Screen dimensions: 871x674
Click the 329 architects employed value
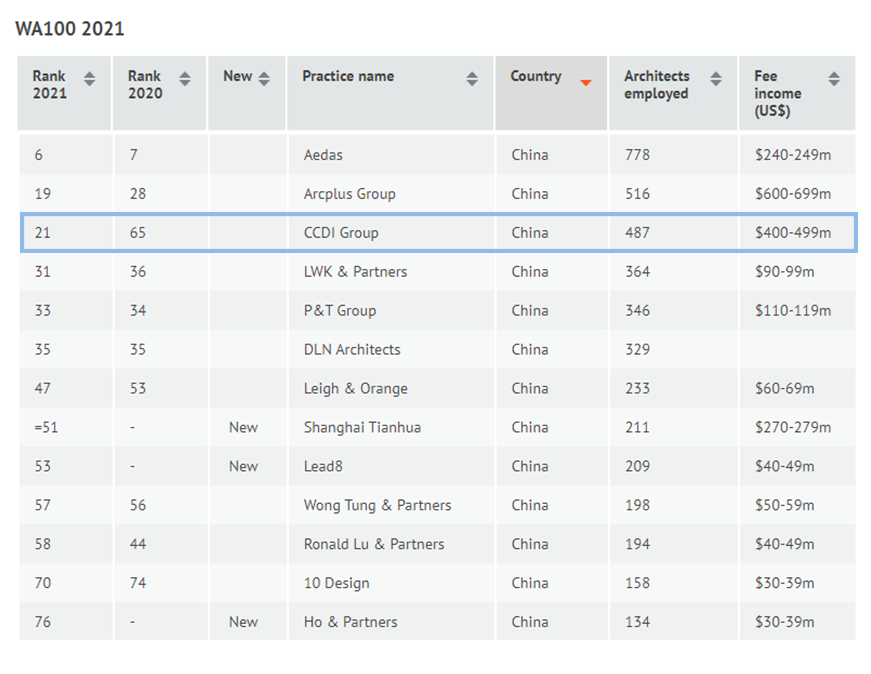[x=637, y=350]
